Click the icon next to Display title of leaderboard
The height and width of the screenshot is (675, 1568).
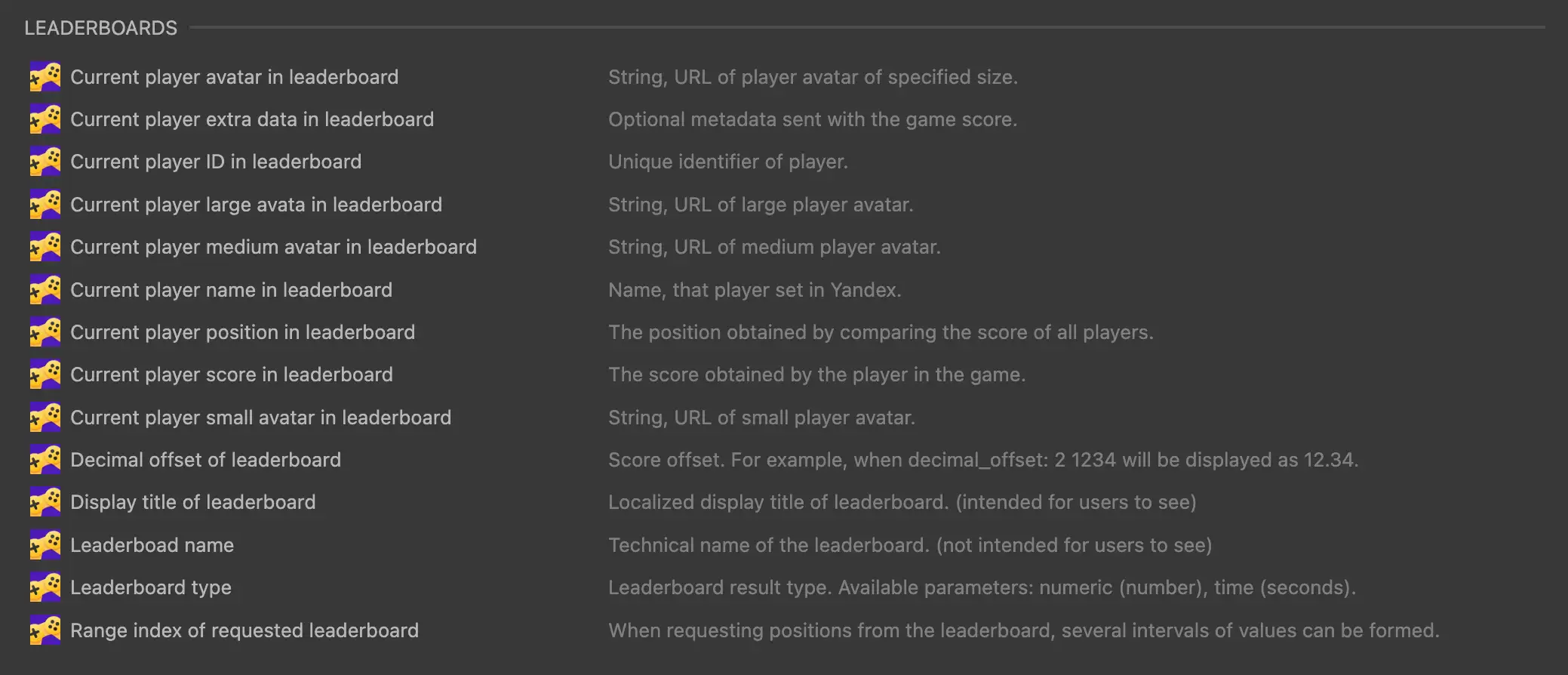tap(45, 502)
